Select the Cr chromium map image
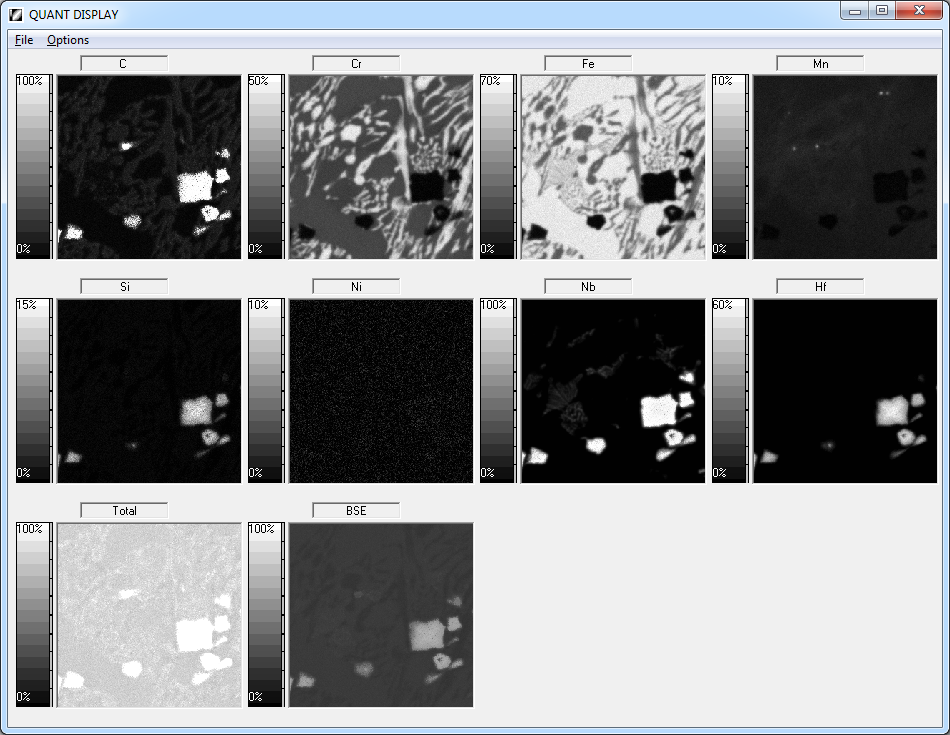The image size is (950, 735). [381, 167]
